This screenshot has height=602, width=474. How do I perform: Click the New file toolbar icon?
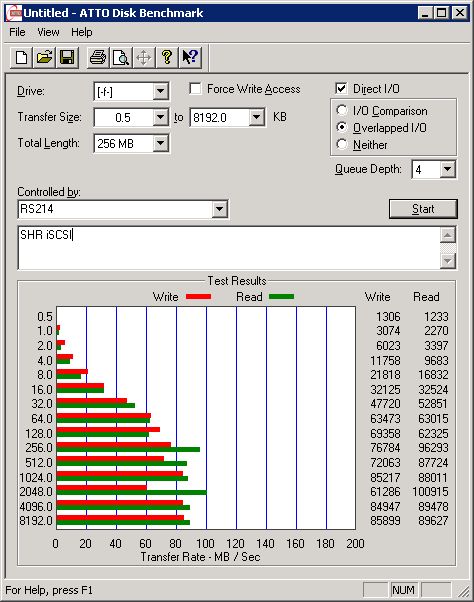click(x=21, y=58)
